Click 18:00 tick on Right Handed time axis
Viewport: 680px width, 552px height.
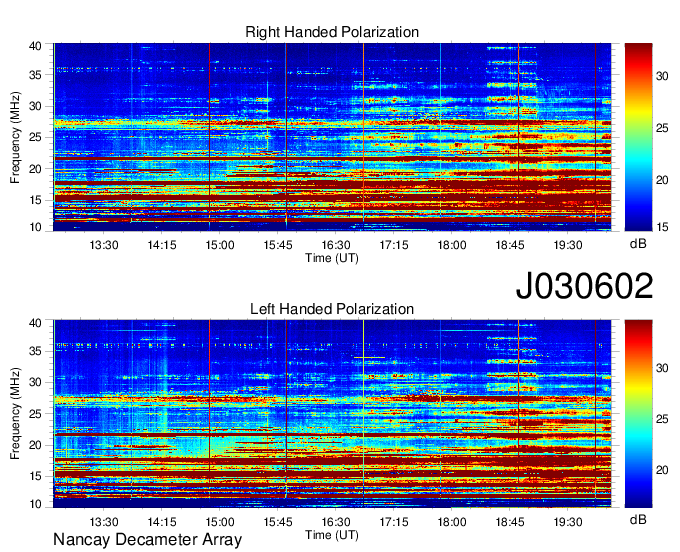click(452, 245)
